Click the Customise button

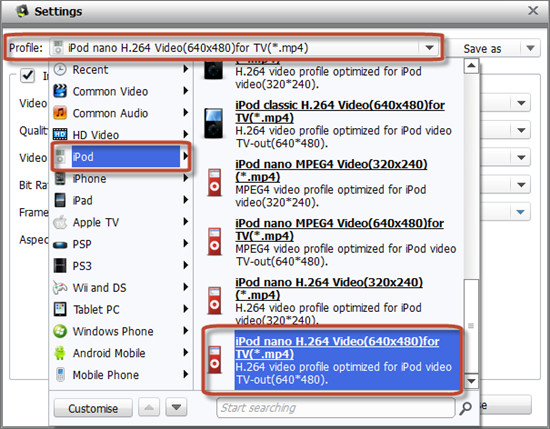(93, 408)
